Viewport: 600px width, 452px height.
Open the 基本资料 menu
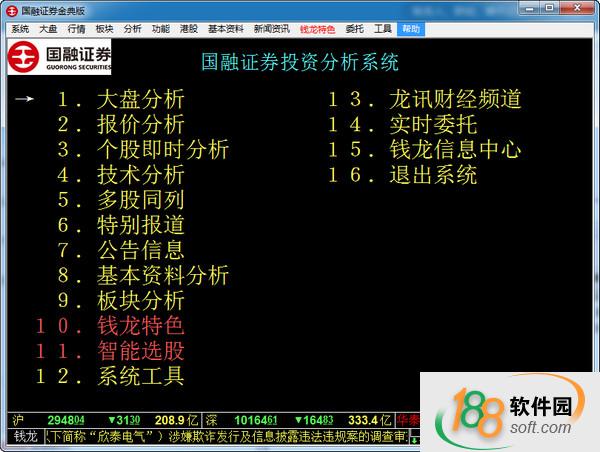[x=226, y=29]
